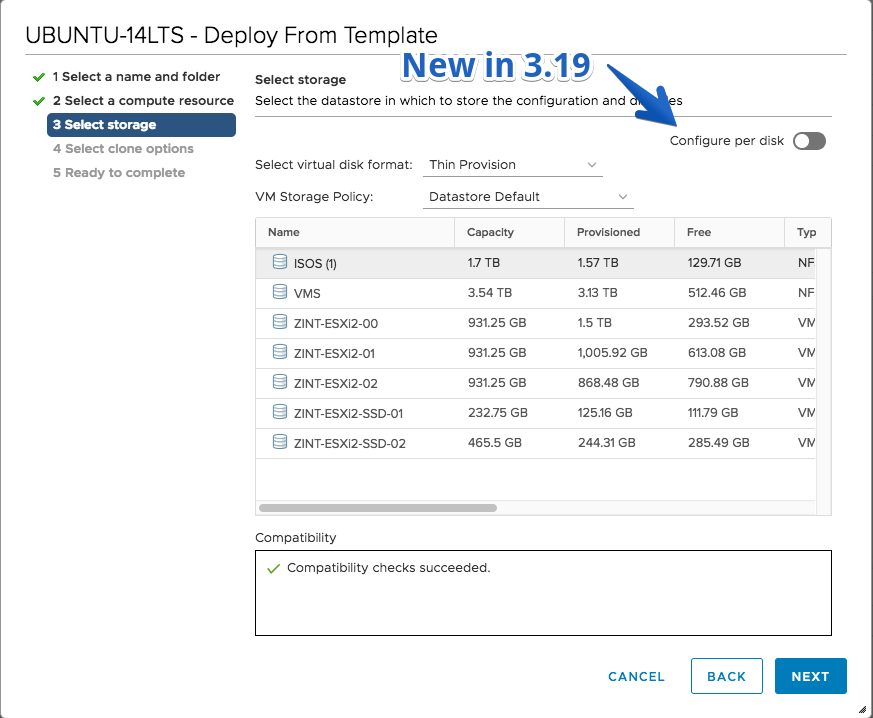Click the ZINT-ESXi2-00 datastore icon
This screenshot has width=873, height=718.
click(280, 322)
